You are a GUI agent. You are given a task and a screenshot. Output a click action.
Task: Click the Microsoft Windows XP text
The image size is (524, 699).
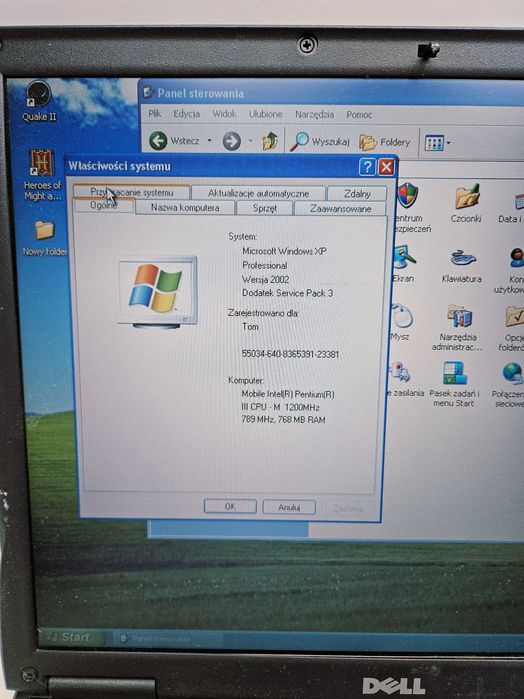[x=284, y=251]
